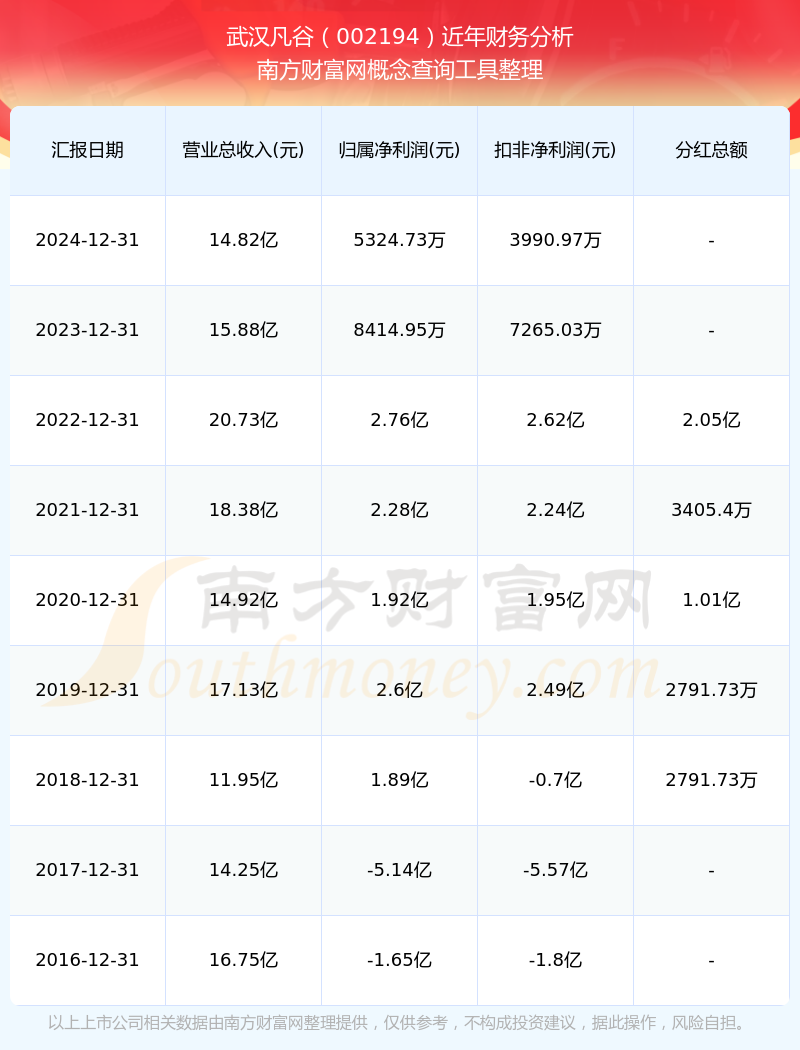Screen dimensions: 800x1050
Task: Click the 汇报日期 column header
Action: (x=88, y=150)
